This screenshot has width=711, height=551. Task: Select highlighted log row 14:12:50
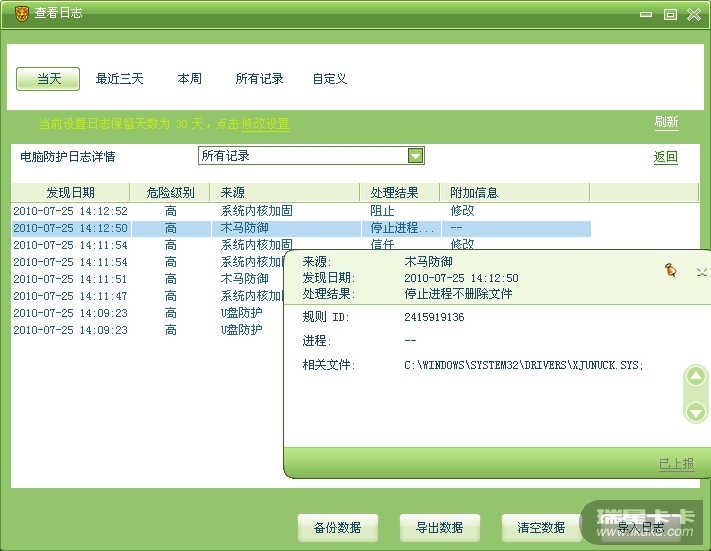pyautogui.click(x=301, y=228)
